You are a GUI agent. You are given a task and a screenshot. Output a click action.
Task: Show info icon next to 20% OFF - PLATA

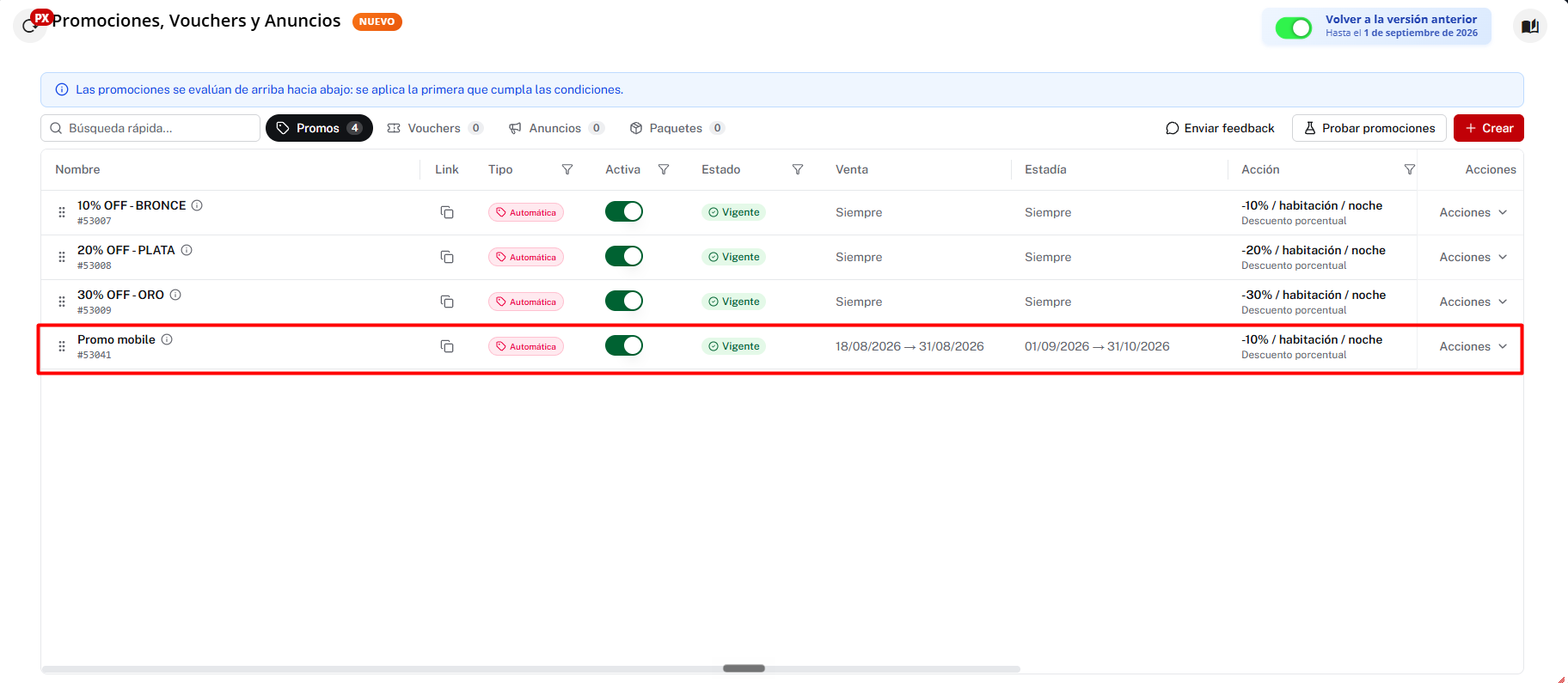click(x=187, y=250)
